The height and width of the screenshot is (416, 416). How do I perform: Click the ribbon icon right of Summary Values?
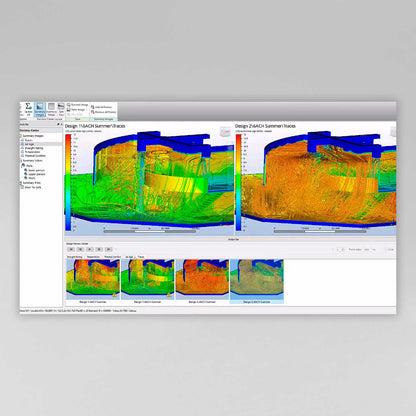point(61,110)
